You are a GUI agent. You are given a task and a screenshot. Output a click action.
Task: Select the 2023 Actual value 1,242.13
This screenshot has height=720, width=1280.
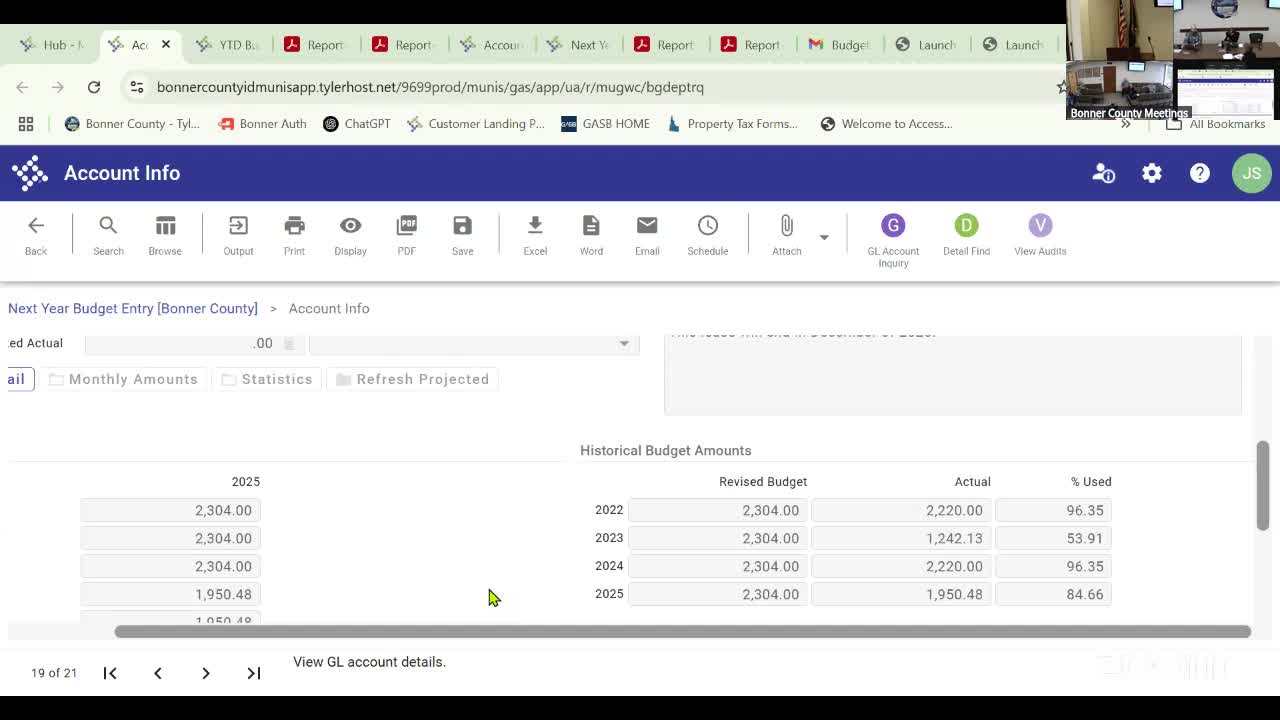tap(902, 538)
